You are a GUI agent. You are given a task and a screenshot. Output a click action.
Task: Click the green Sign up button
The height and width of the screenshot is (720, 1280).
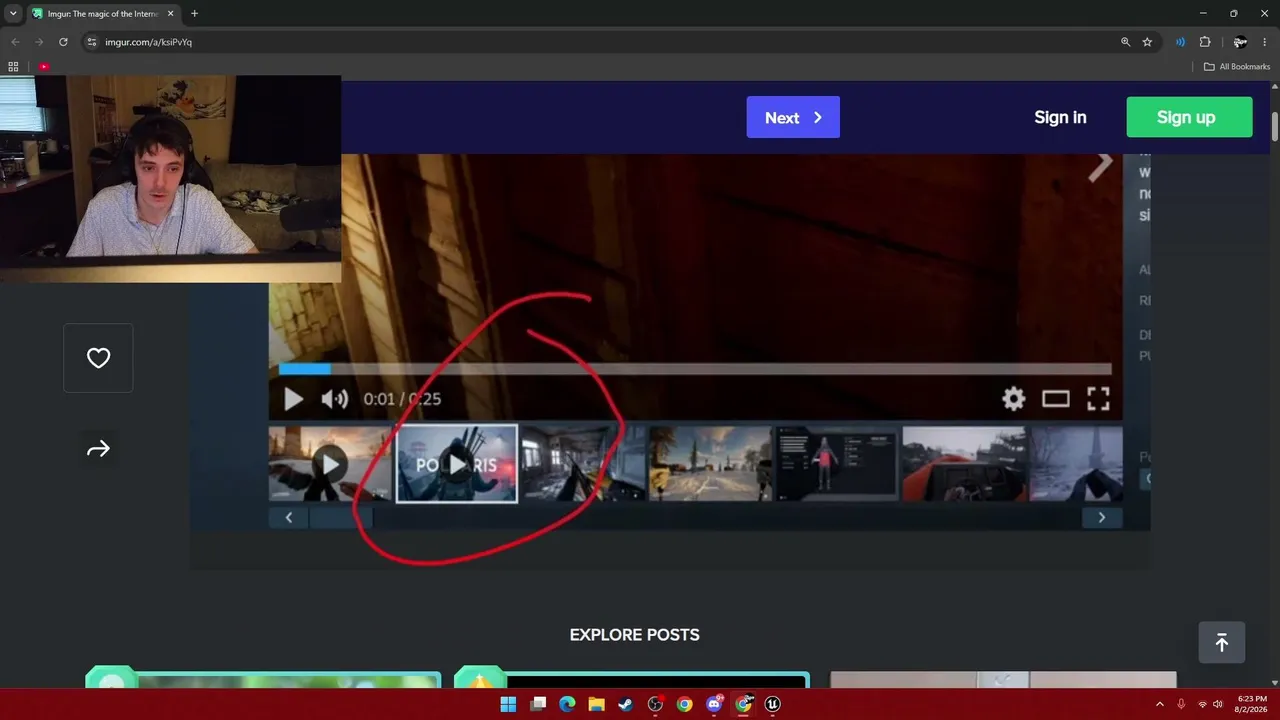click(x=1189, y=117)
